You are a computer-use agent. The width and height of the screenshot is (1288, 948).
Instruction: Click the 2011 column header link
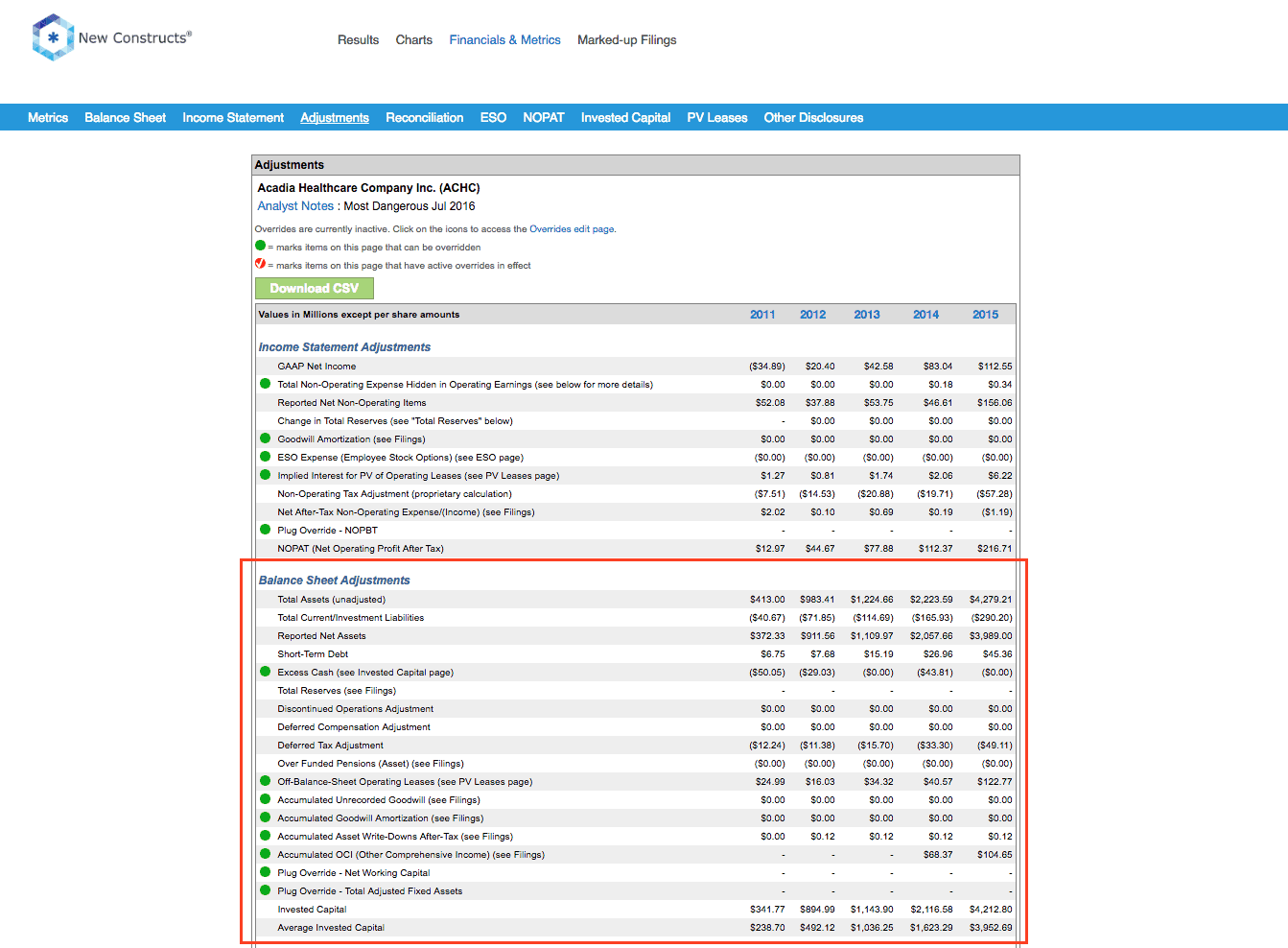[x=762, y=315]
